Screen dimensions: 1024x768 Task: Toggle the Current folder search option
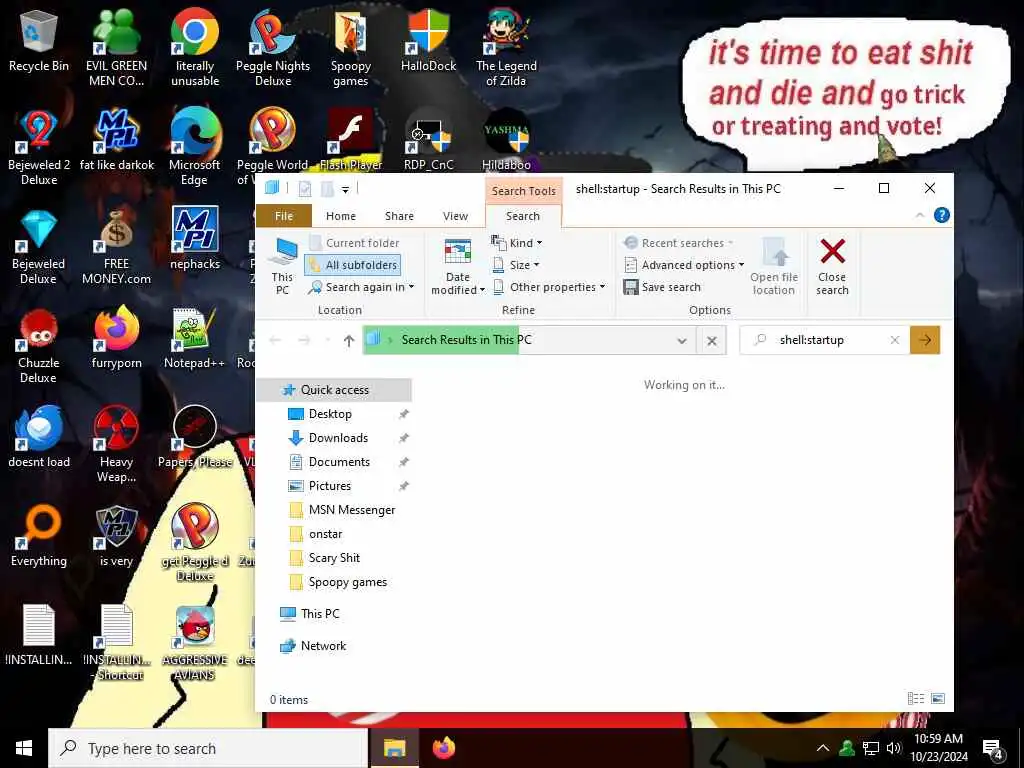click(354, 243)
